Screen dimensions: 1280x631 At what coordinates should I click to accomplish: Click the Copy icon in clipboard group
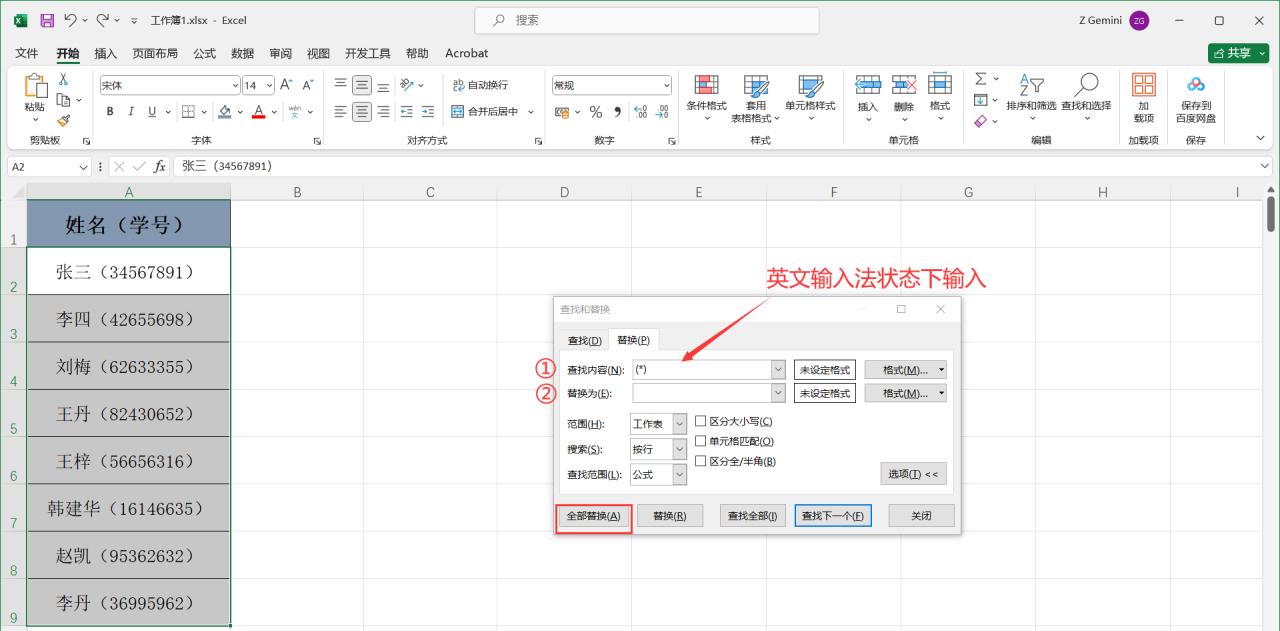[x=63, y=100]
